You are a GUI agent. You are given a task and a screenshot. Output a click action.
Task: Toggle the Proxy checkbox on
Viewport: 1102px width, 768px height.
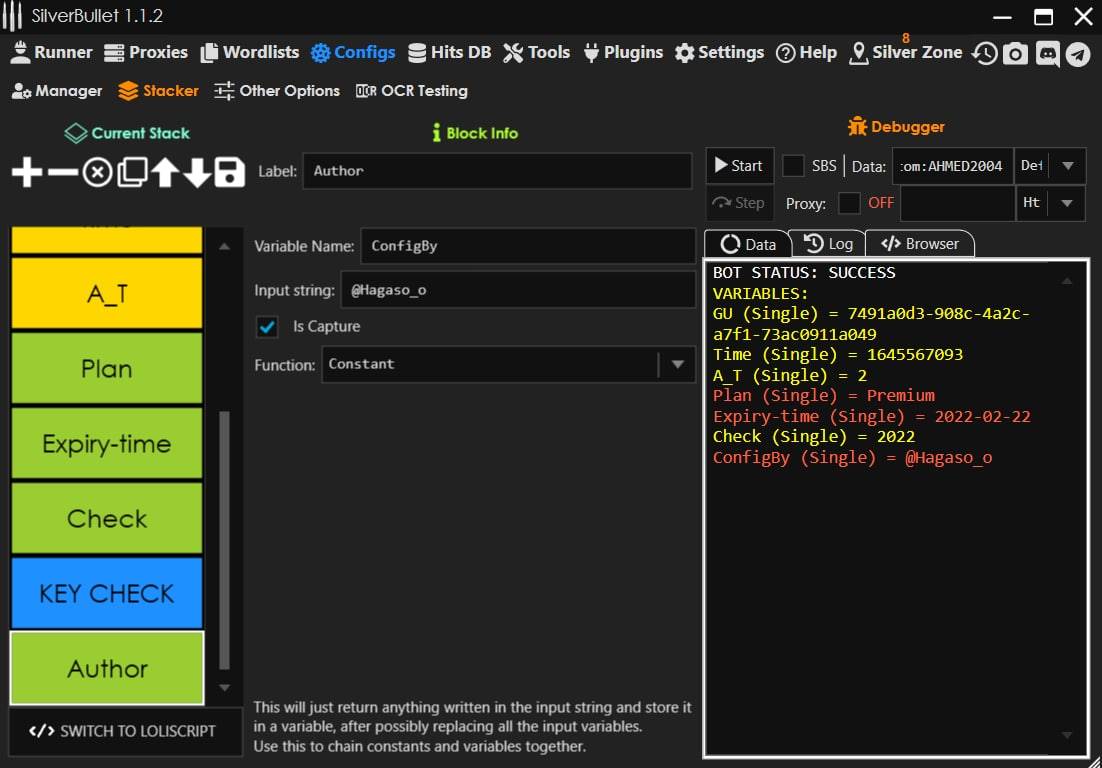(x=849, y=203)
